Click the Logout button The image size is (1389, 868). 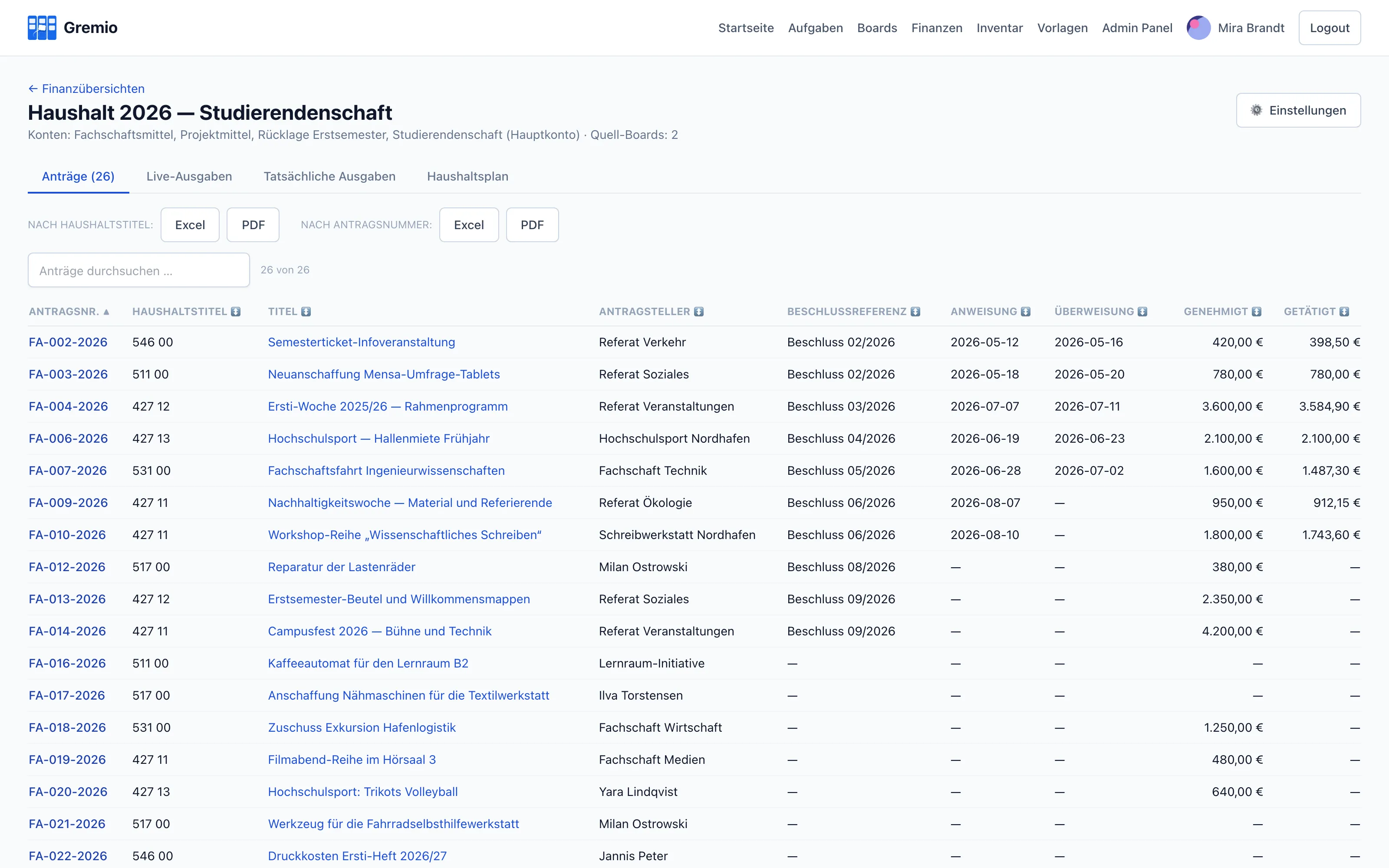click(1329, 27)
